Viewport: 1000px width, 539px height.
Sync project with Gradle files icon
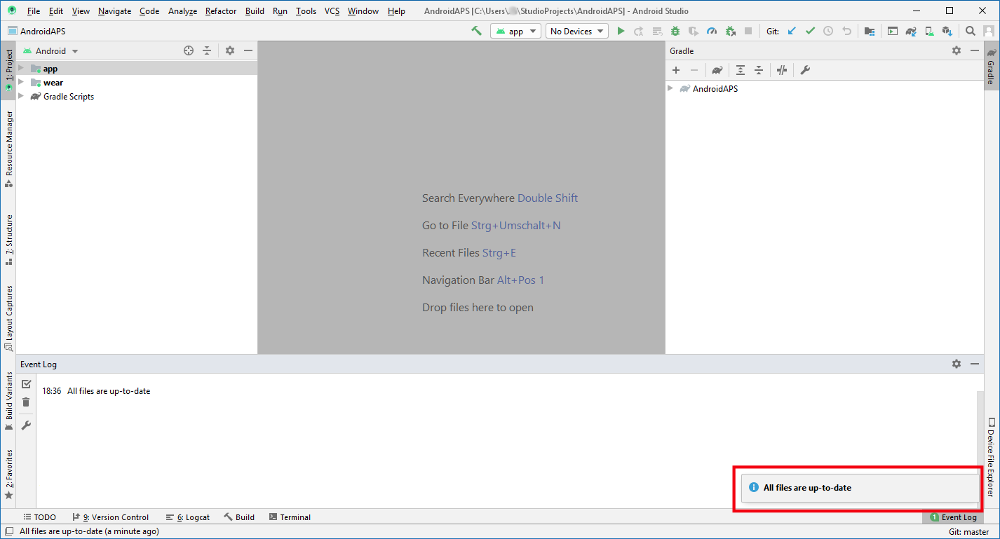[911, 31]
